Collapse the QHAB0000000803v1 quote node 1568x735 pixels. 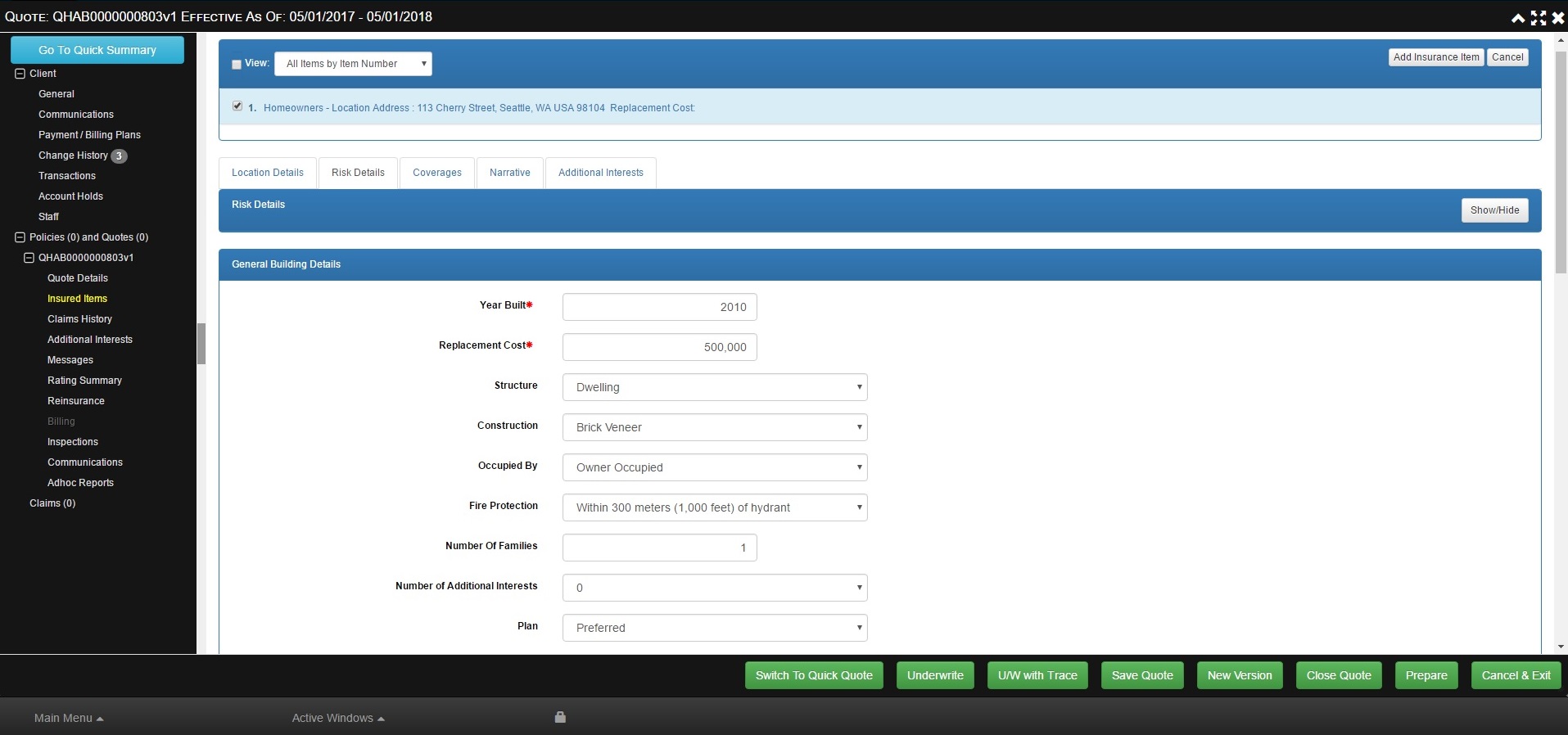(x=29, y=258)
